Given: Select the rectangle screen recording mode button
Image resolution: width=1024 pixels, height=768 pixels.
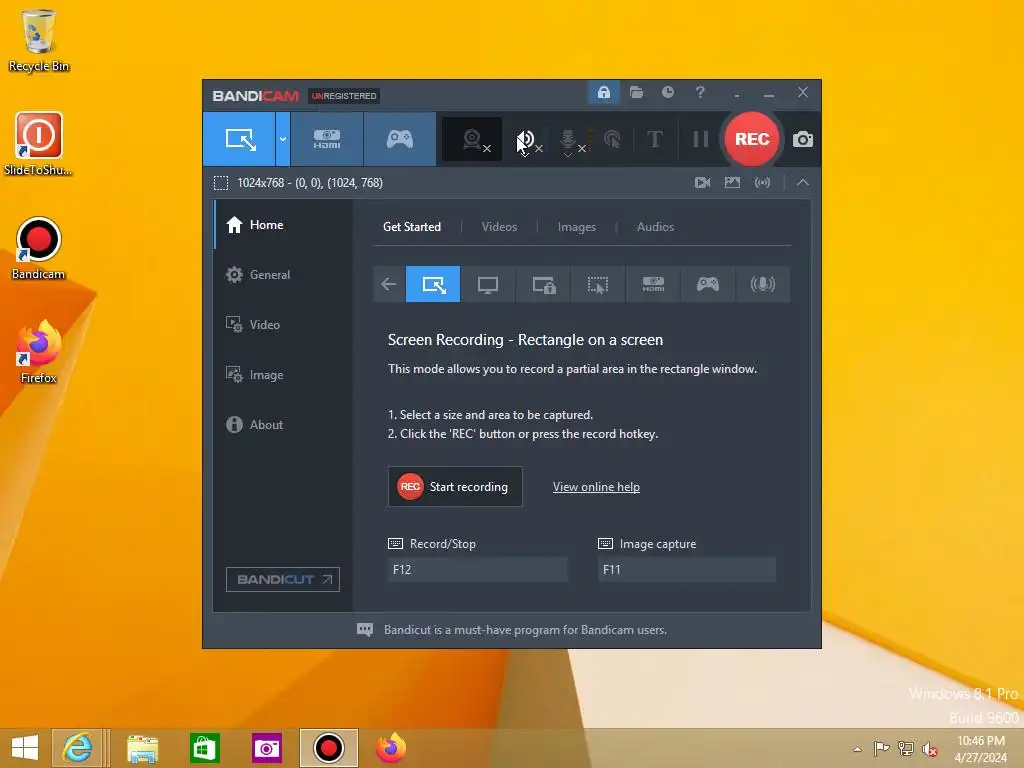Looking at the screenshot, I should click(239, 139).
